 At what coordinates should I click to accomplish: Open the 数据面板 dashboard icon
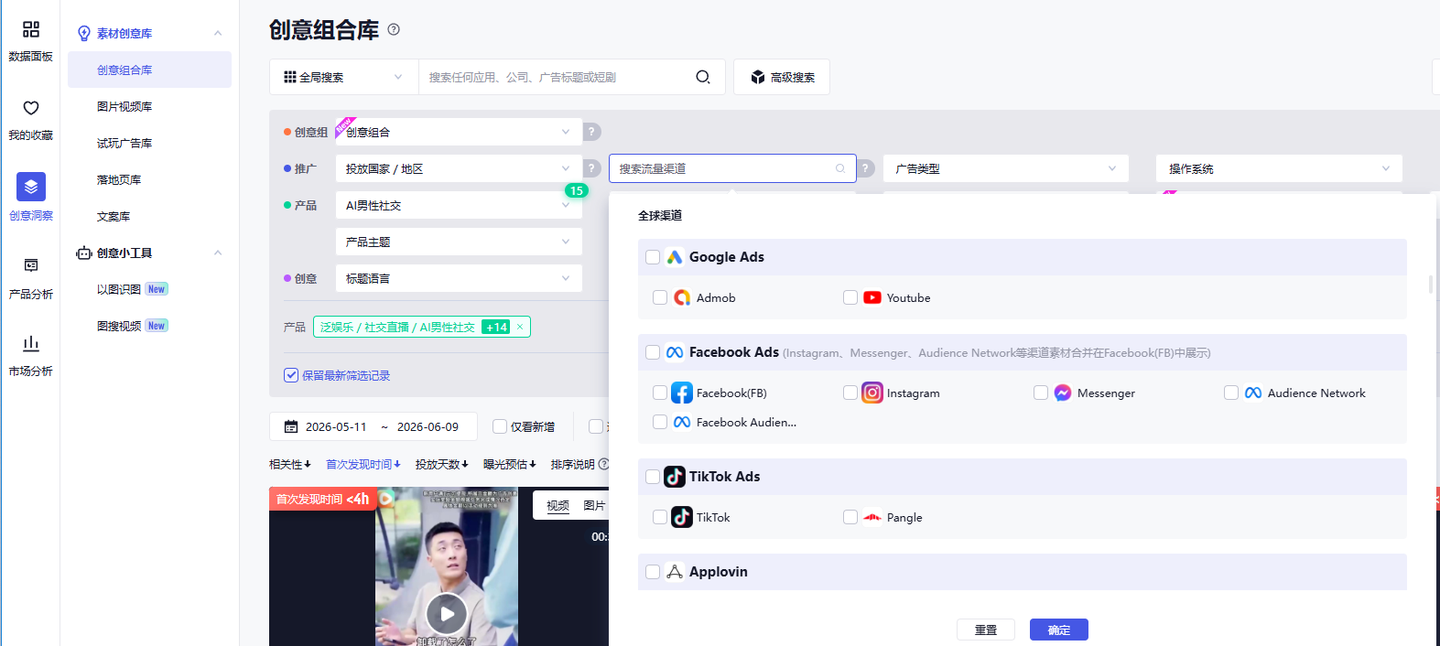coord(31,29)
